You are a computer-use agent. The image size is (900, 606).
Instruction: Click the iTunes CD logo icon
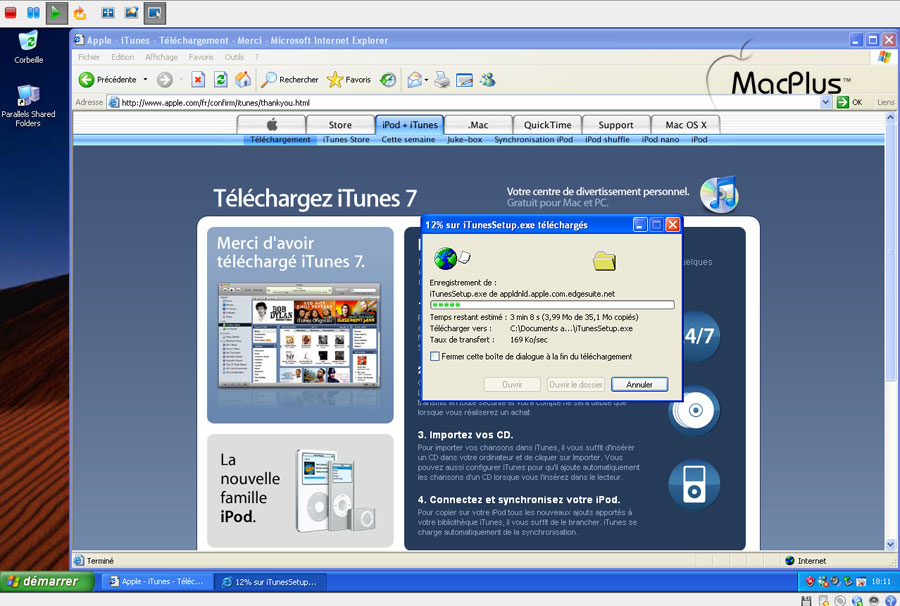coord(719,194)
